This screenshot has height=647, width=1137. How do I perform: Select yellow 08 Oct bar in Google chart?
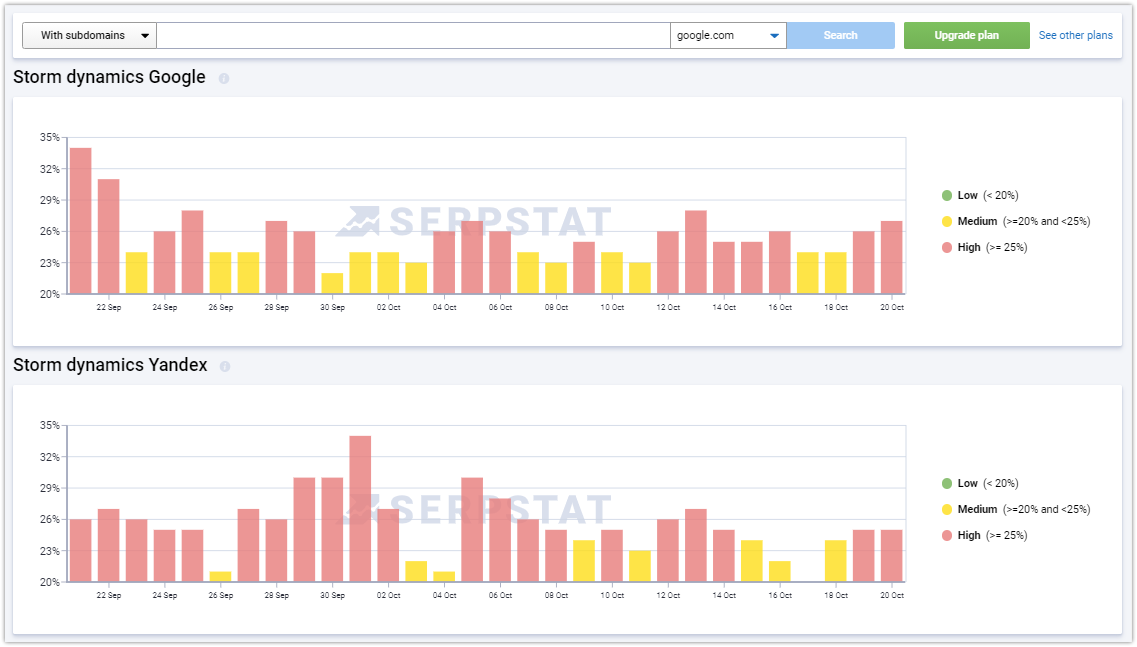tap(556, 279)
